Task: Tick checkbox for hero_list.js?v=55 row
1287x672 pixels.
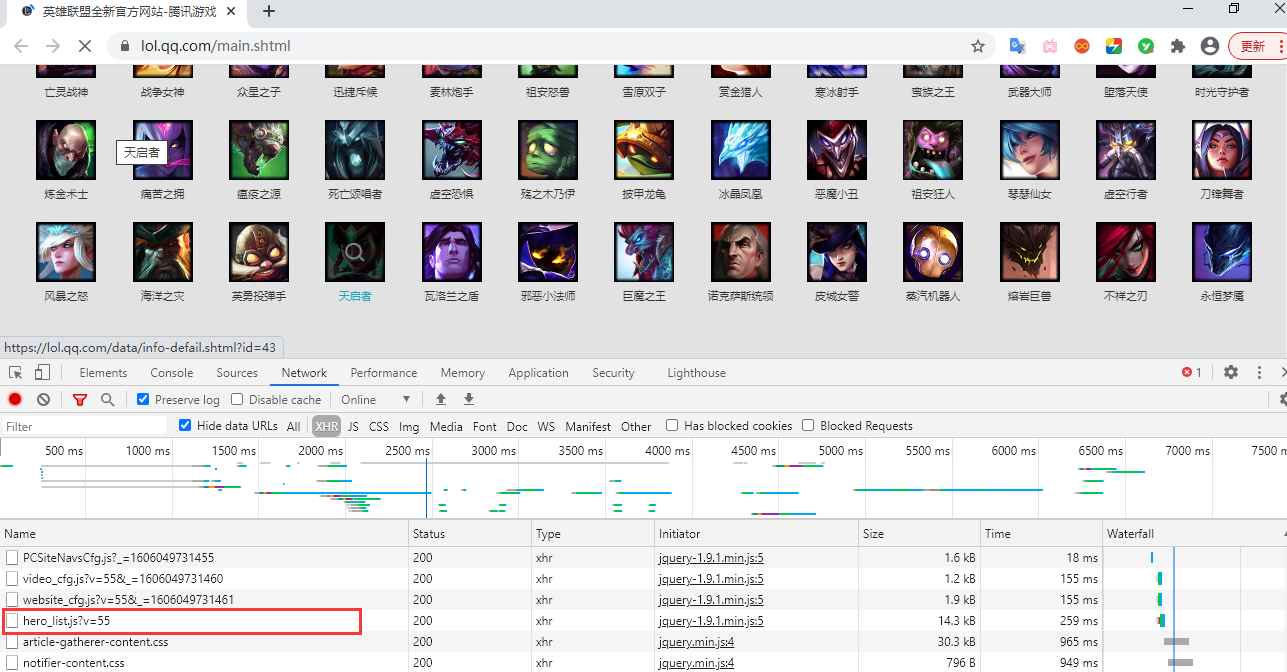Action: pos(12,621)
